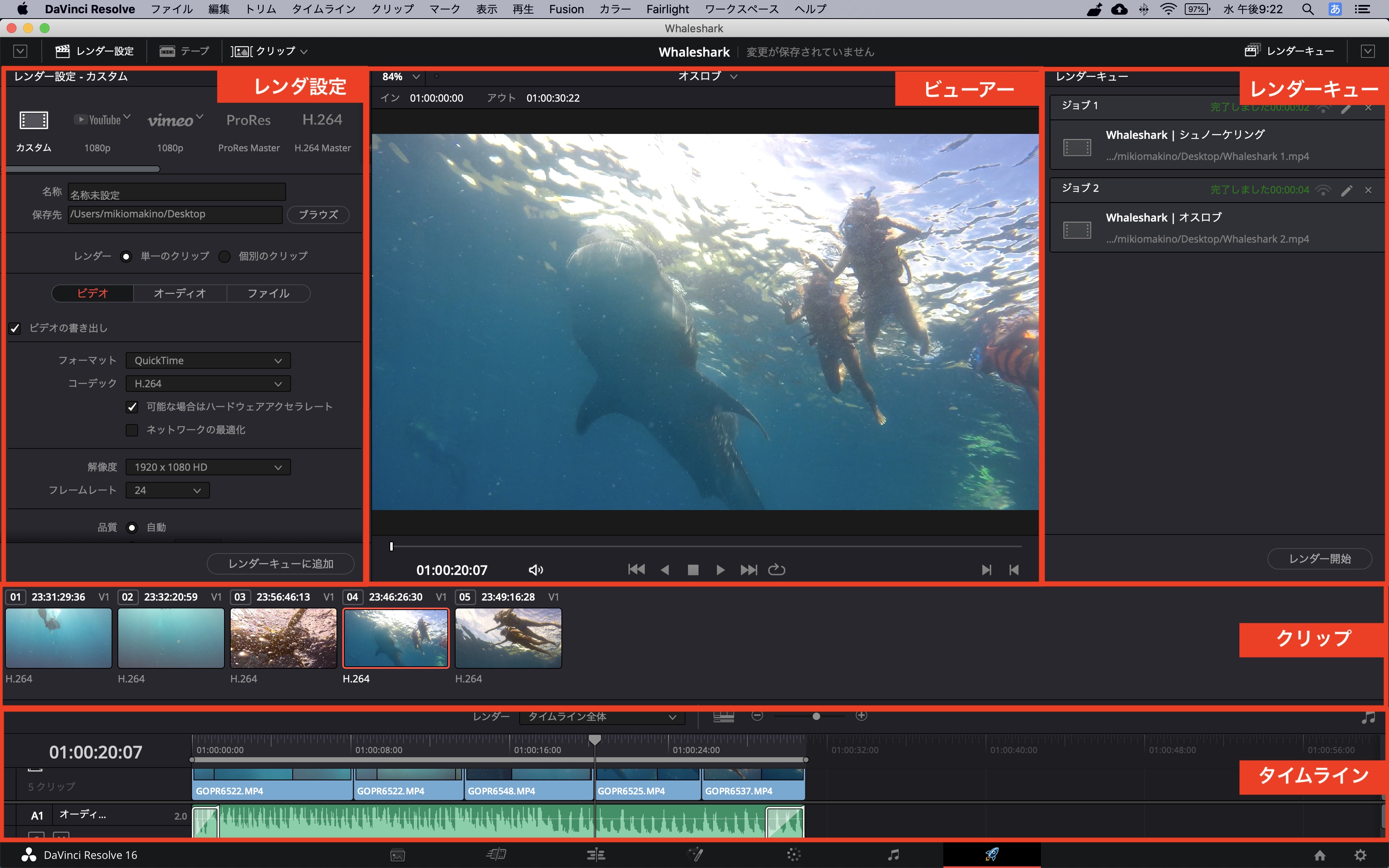
Task: Go to the Media page icon
Action: tap(398, 855)
